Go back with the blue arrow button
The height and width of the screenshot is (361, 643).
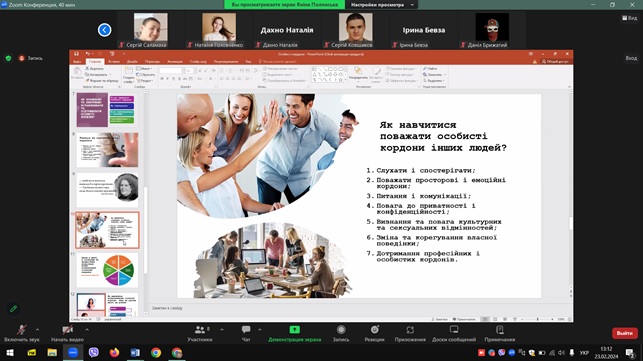point(105,30)
